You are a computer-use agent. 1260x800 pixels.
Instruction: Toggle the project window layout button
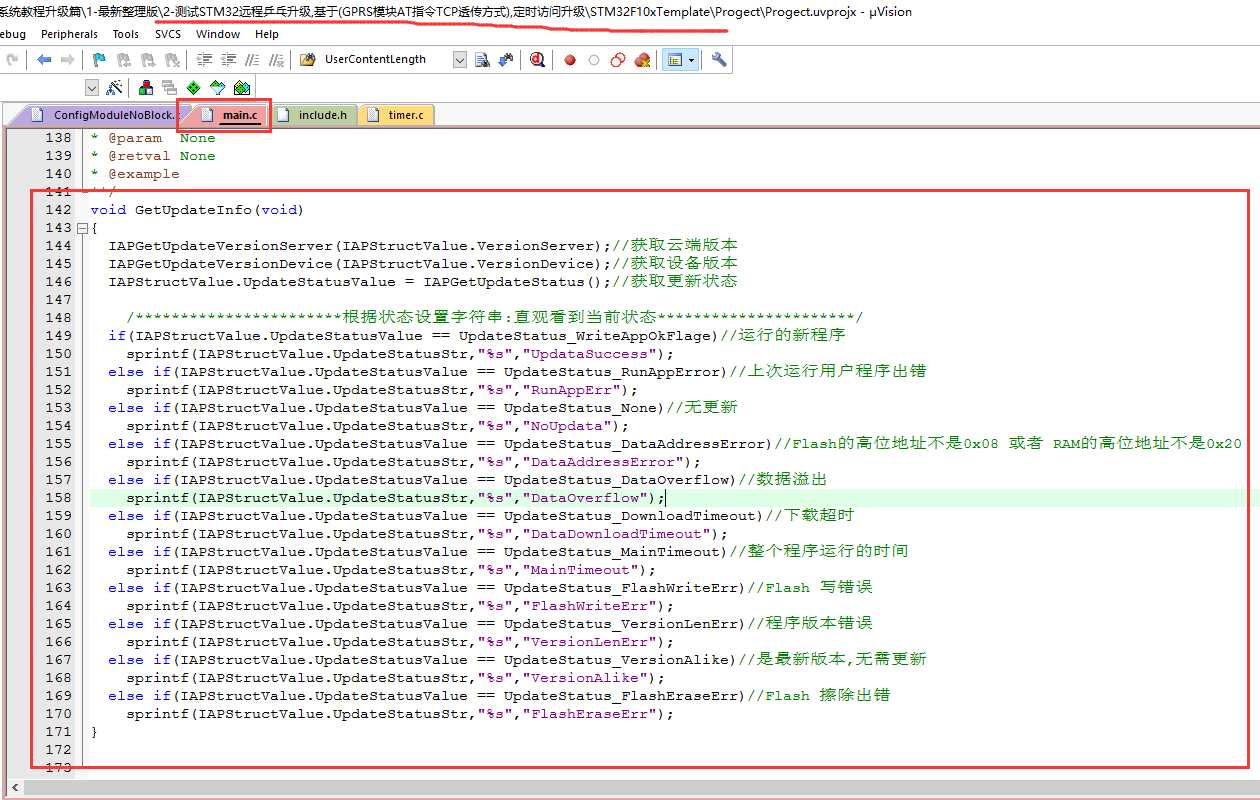(674, 60)
